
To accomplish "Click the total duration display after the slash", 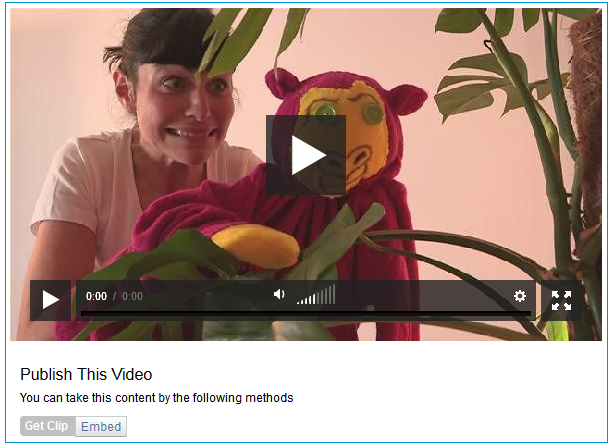I will click(x=132, y=296).
